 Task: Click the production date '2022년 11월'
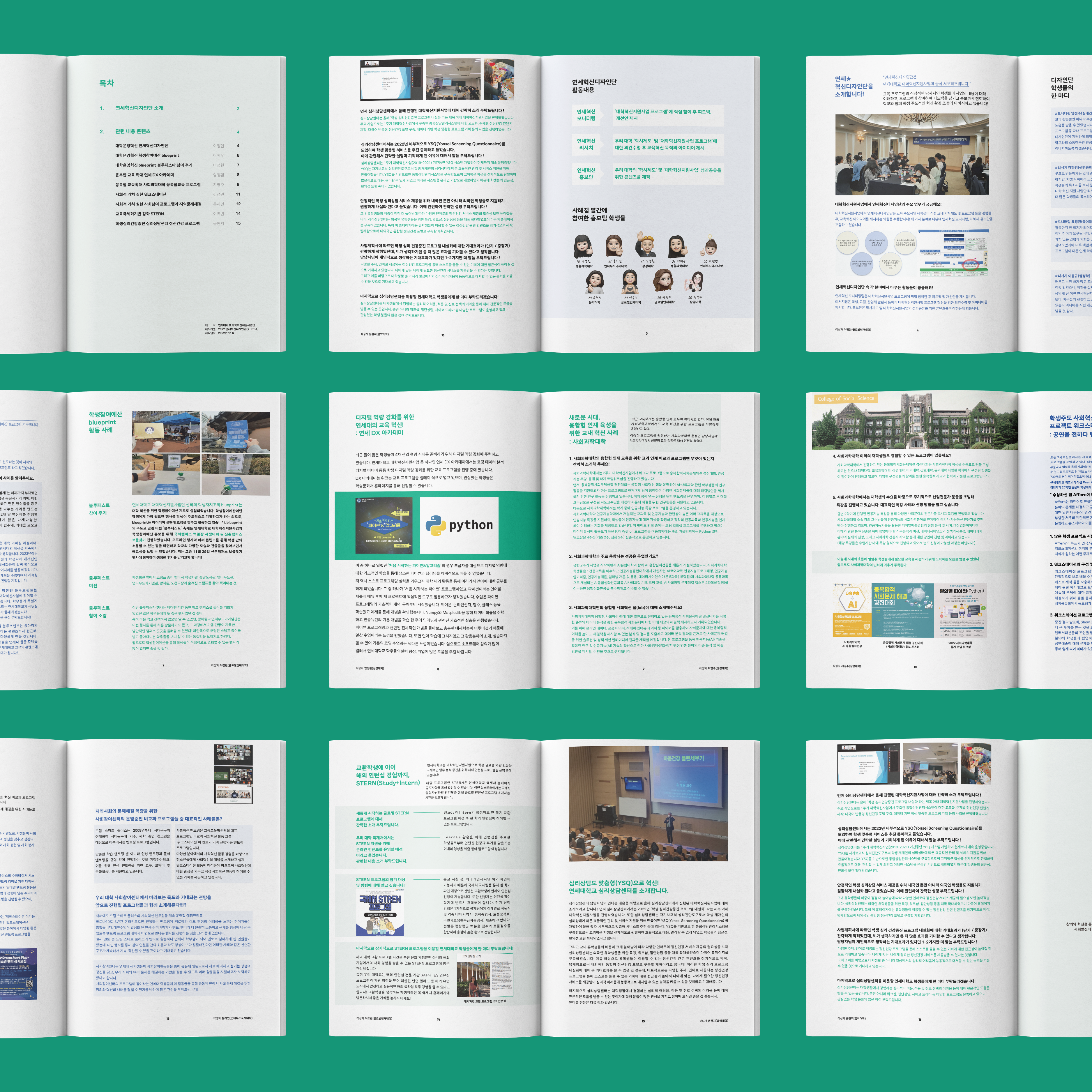tap(226, 333)
